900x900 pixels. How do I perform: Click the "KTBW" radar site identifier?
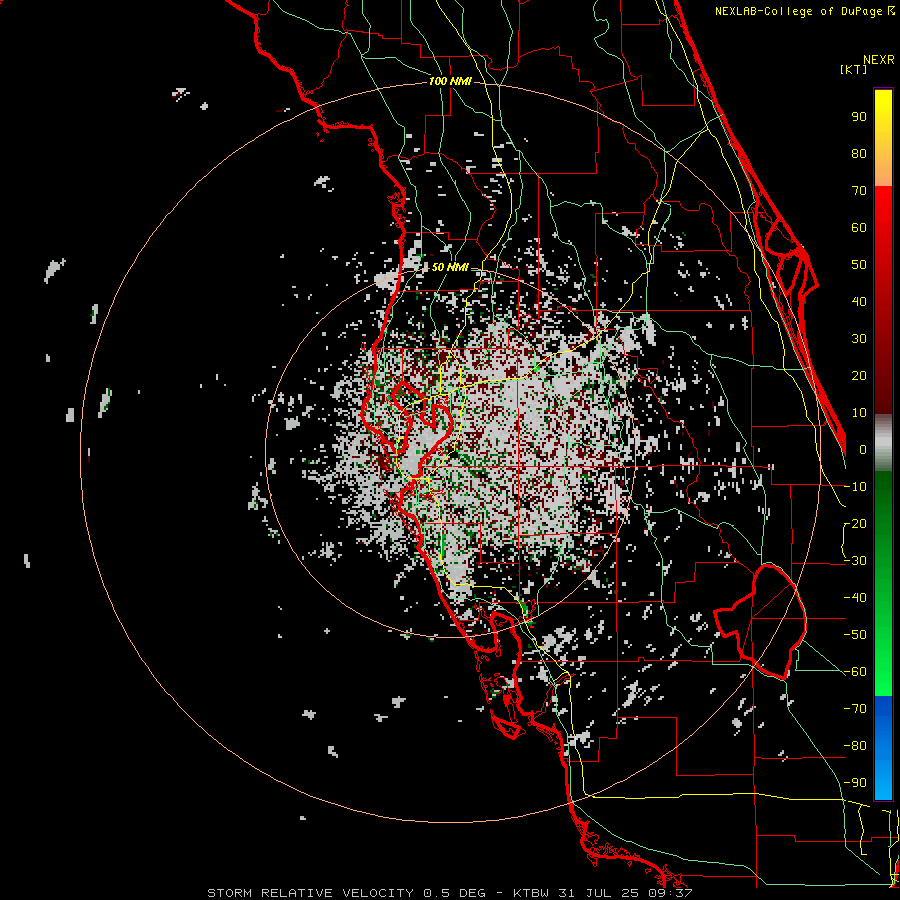pyautogui.click(x=531, y=893)
